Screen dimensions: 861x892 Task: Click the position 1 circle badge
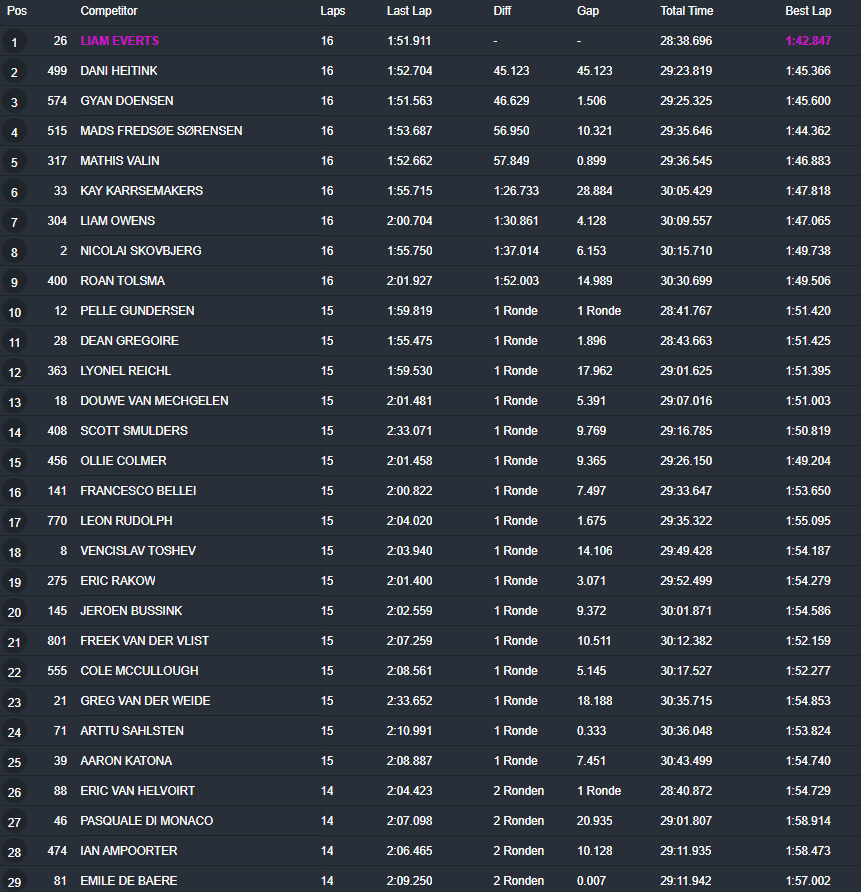coord(14,42)
